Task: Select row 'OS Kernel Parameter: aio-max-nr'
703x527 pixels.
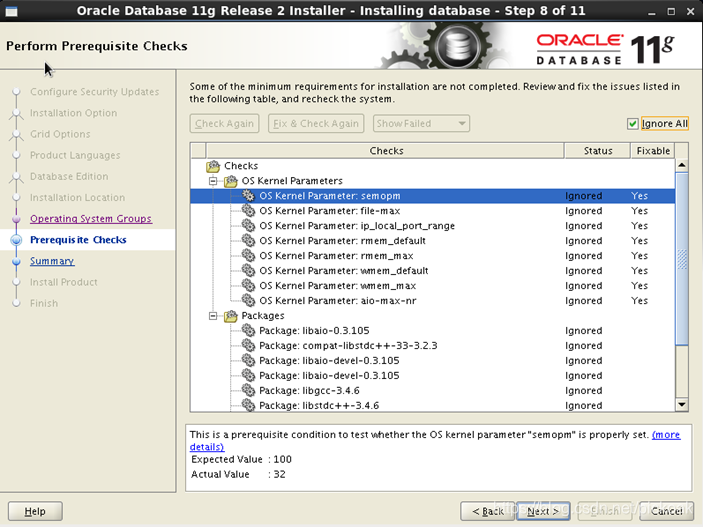Action: (433, 301)
